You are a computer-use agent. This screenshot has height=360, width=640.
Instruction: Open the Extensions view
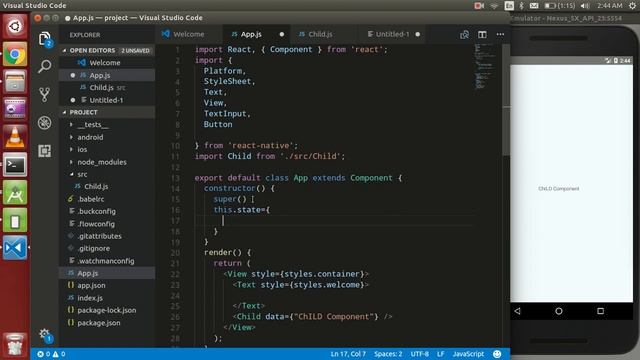pyautogui.click(x=44, y=151)
